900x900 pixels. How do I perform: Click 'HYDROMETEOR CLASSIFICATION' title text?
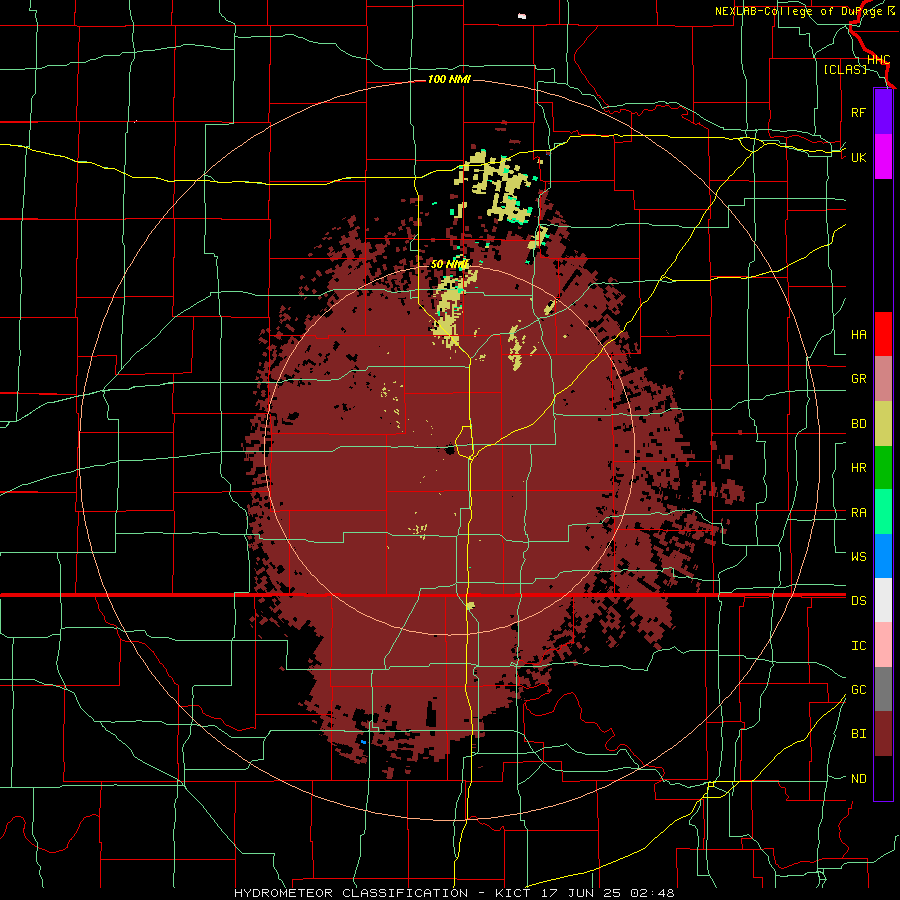point(351,893)
